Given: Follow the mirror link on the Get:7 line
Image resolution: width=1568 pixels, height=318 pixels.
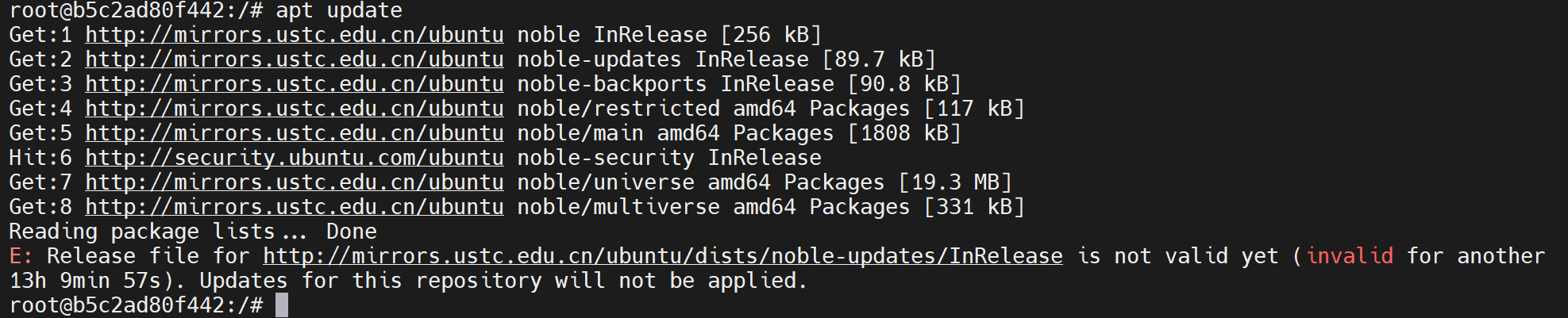Looking at the screenshot, I should [294, 182].
